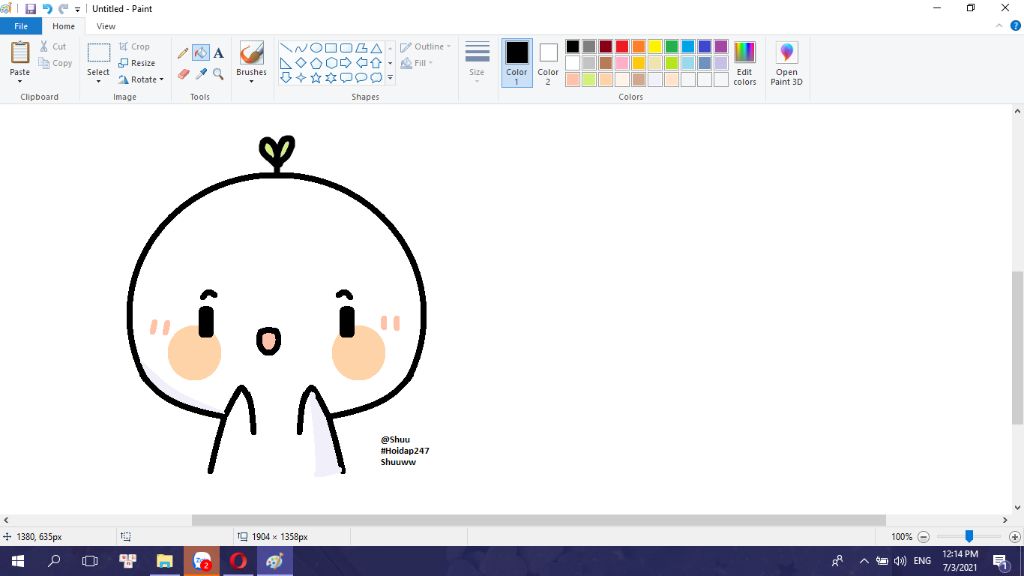Image resolution: width=1024 pixels, height=576 pixels.
Task: Open the shape Fill dropdown
Action: click(x=416, y=63)
